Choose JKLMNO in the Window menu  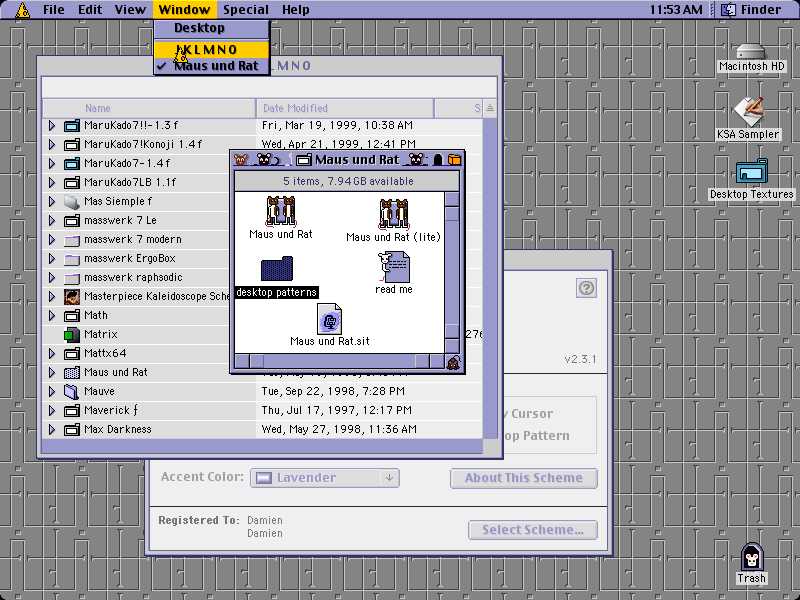[x=212, y=49]
